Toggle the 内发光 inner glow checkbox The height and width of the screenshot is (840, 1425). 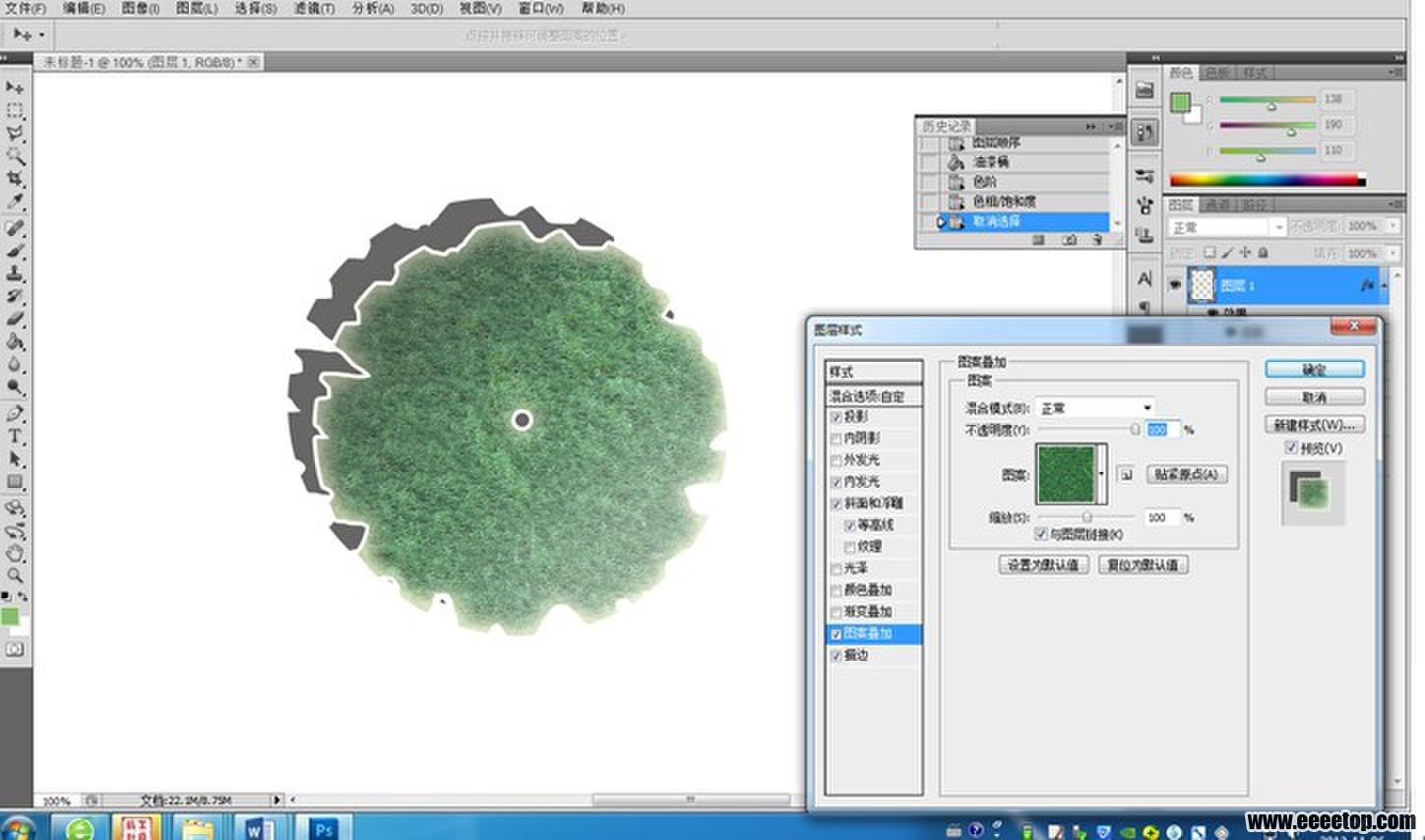(836, 483)
